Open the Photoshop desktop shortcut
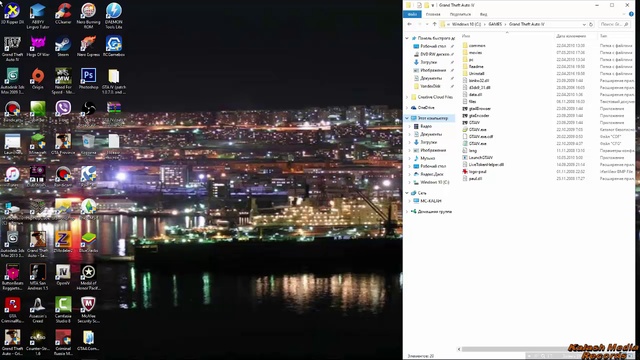 click(x=88, y=79)
